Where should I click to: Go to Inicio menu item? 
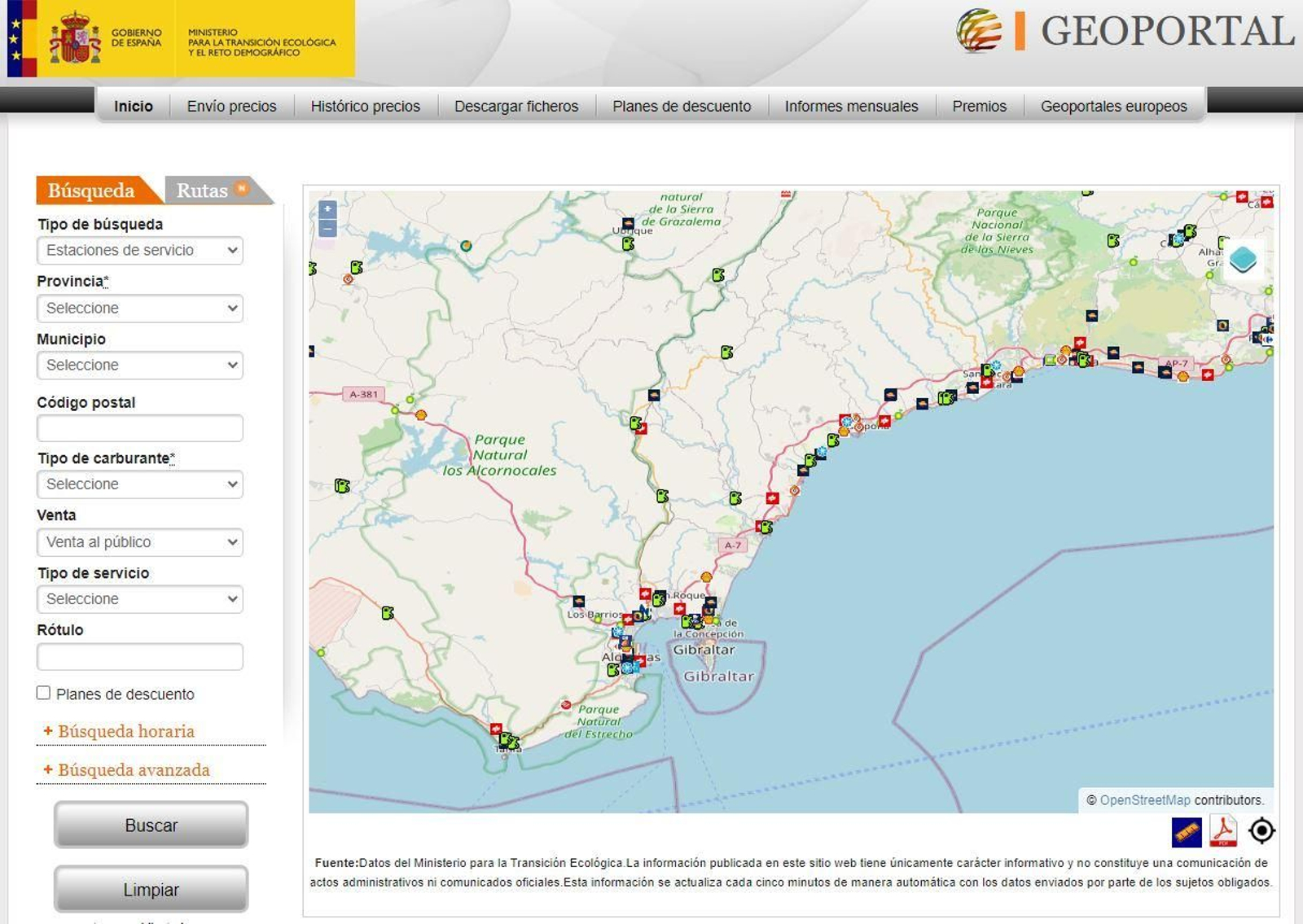point(134,106)
